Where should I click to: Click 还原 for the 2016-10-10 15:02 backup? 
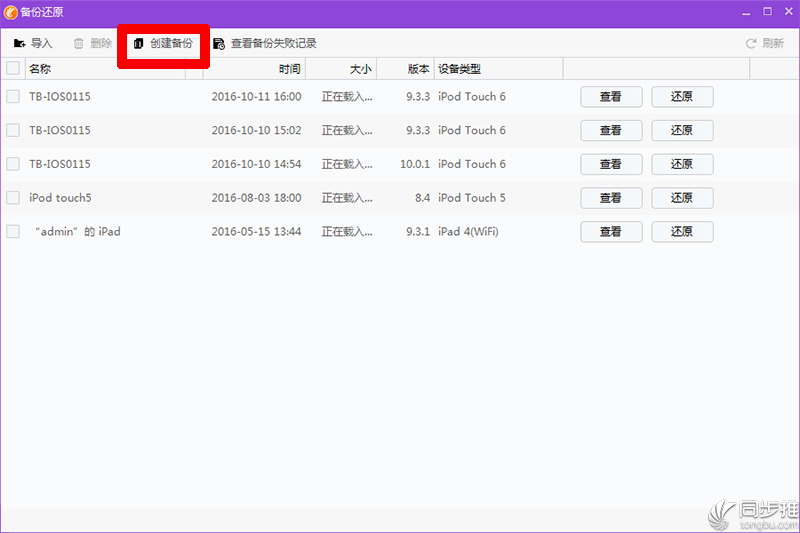[x=682, y=130]
